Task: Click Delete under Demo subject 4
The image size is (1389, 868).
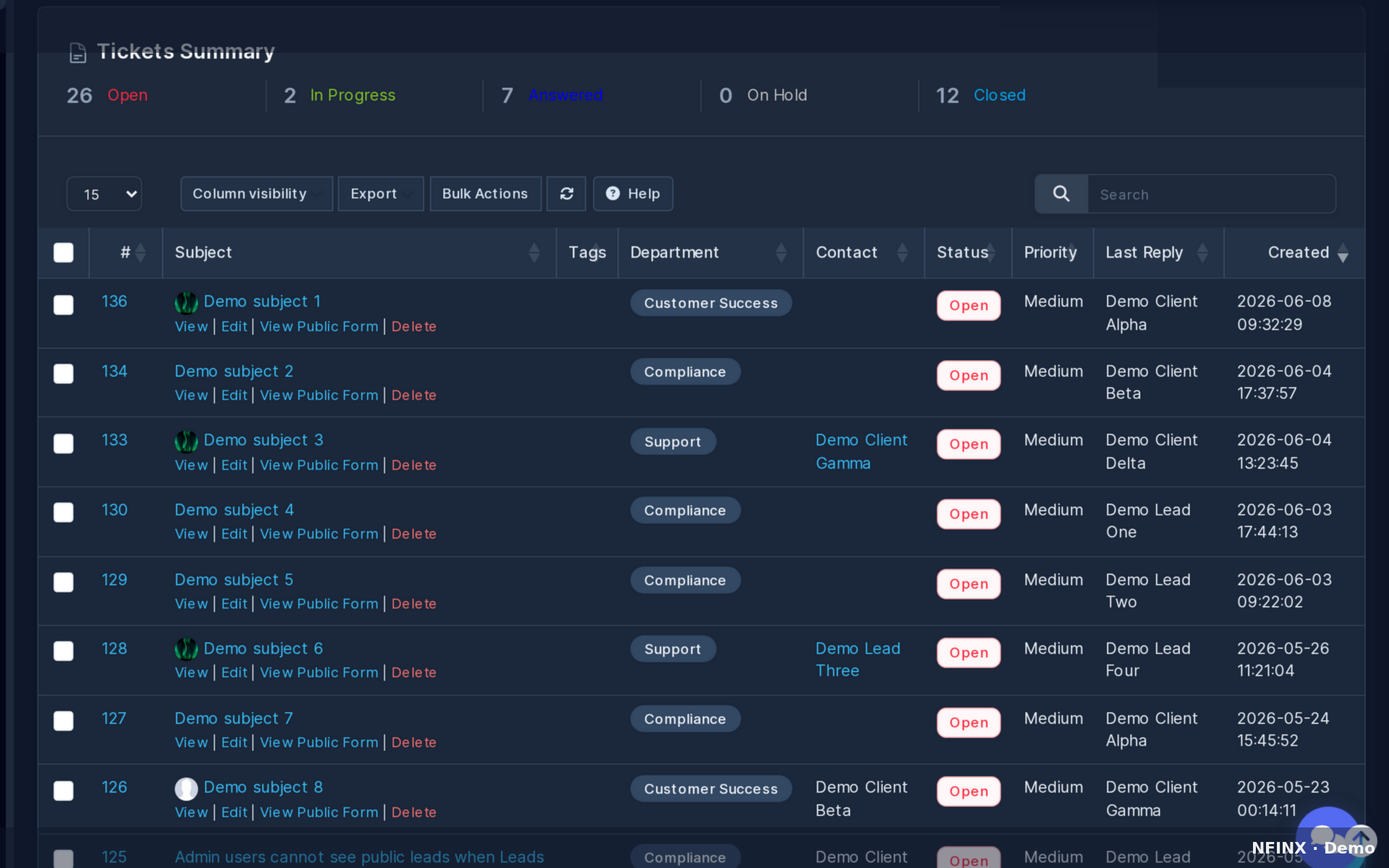Action: (x=414, y=534)
